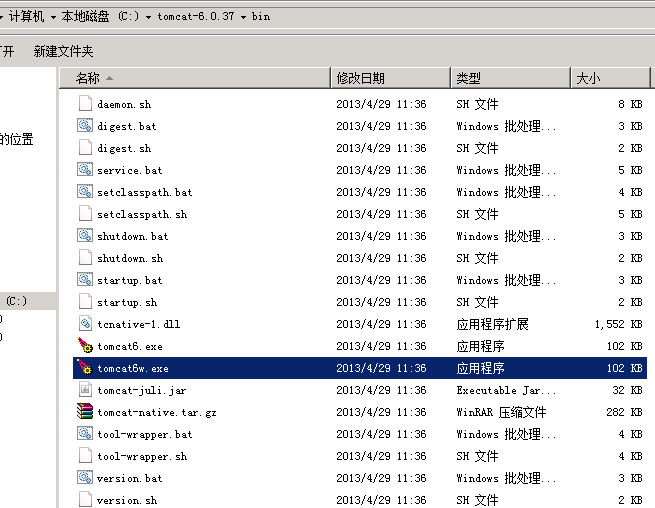Image resolution: width=655 pixels, height=508 pixels.
Task: Click the shutdown.sh file icon
Action: 85,257
